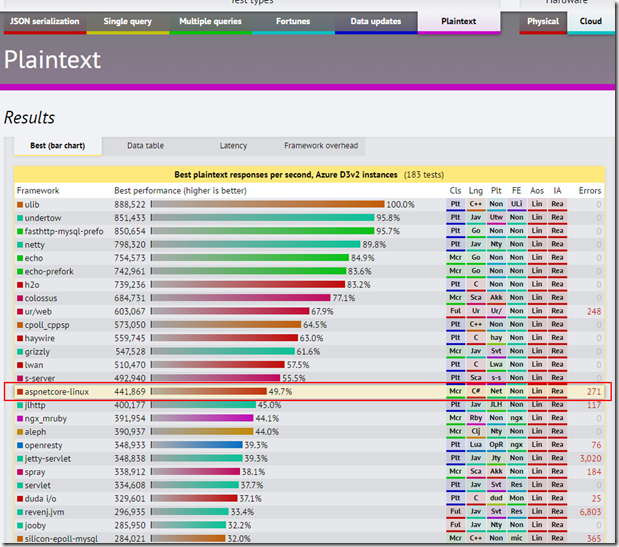Image resolution: width=619 pixels, height=547 pixels.
Task: Click the Net platform tag for aspnetcore-linux
Action: [496, 392]
